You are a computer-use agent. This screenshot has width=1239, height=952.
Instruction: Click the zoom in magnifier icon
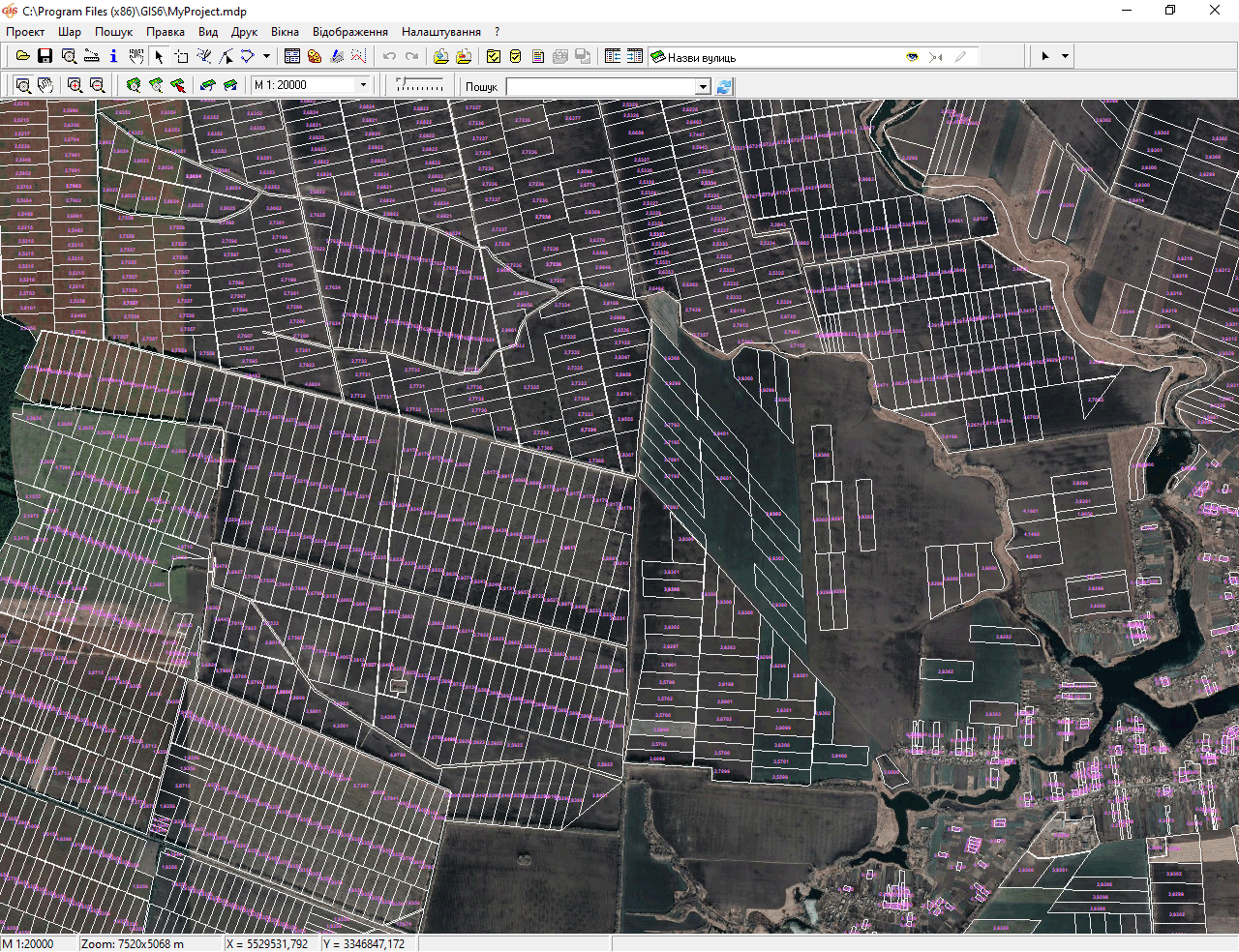tap(75, 85)
